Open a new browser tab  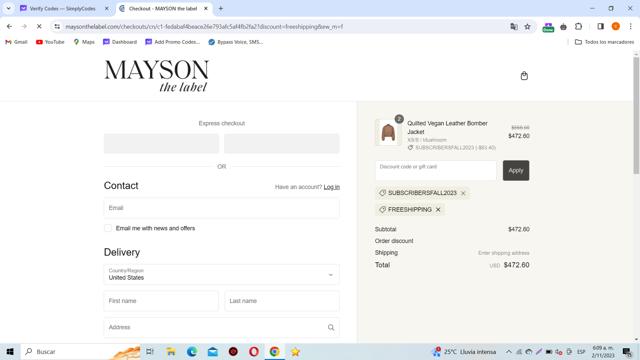tap(220, 8)
